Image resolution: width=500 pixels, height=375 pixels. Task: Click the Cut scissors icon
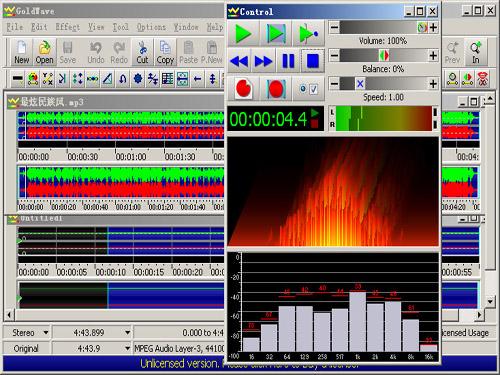(x=142, y=52)
